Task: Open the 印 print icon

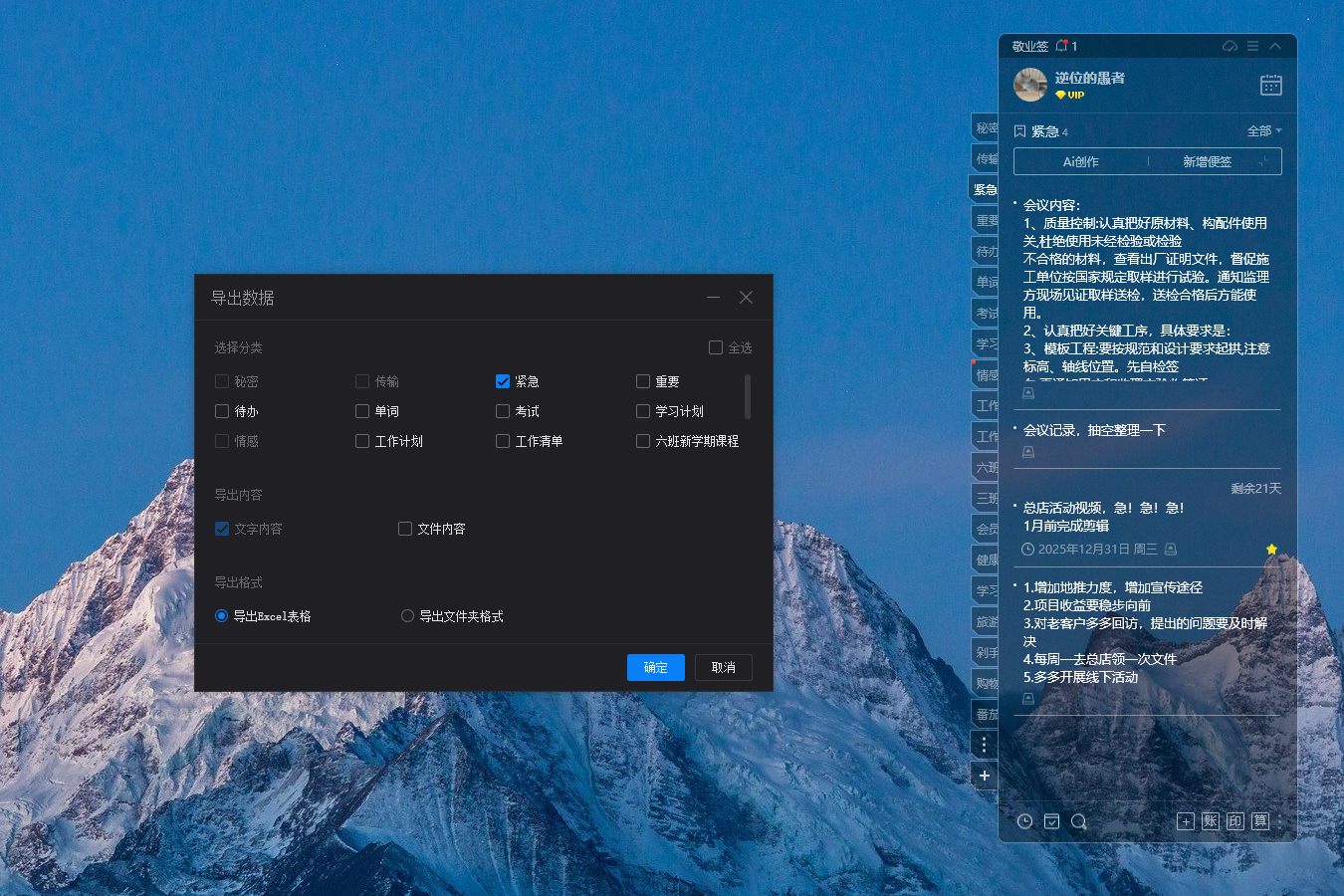Action: point(1234,820)
